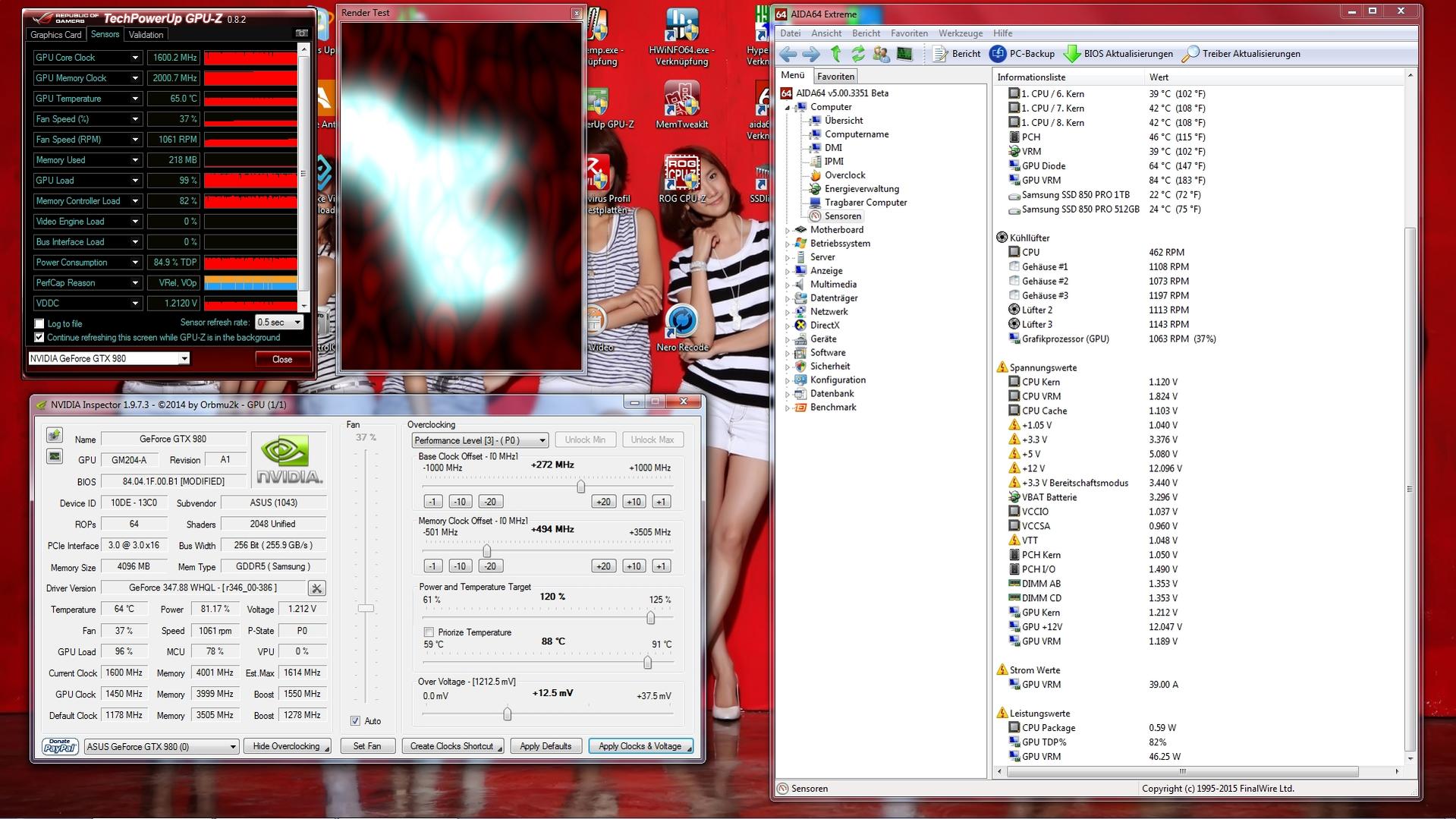Screen dimensions: 1456x819
Task: Click the AIDA64 green monitor toolbar icon
Action: pos(904,54)
